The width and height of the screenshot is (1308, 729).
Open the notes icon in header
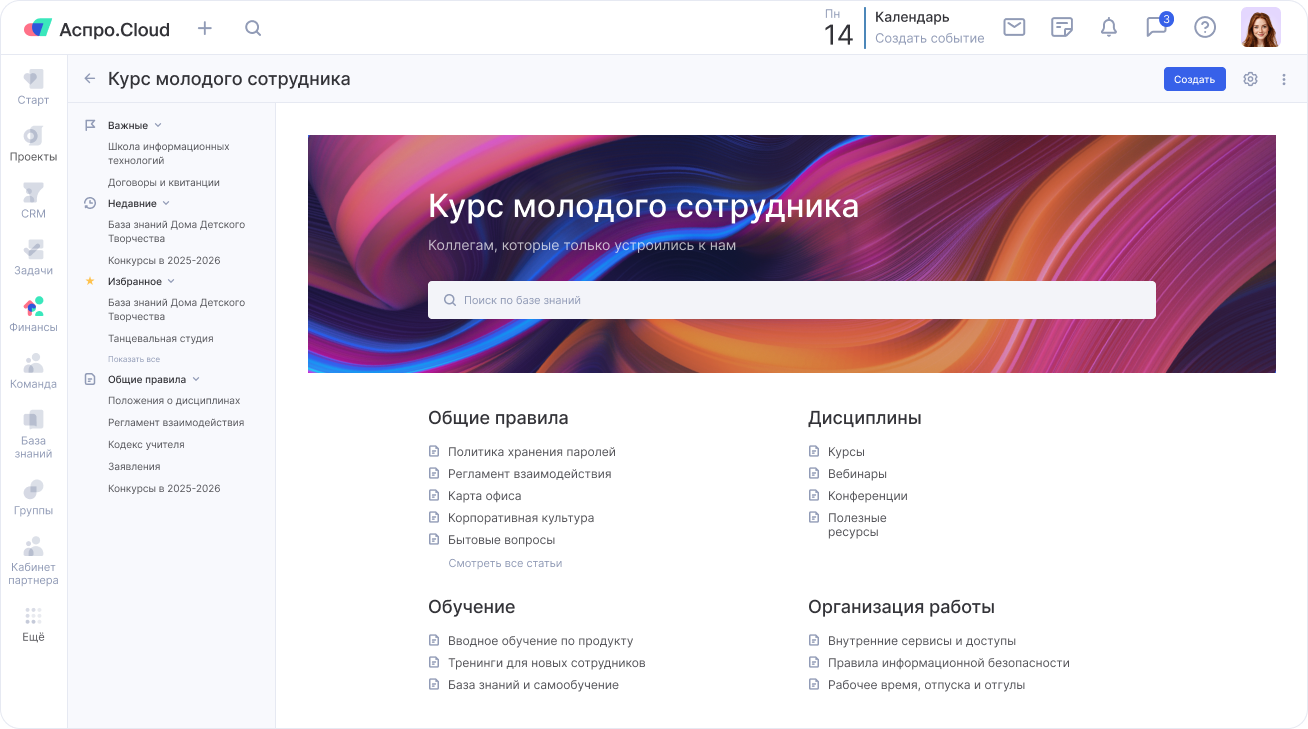point(1062,27)
